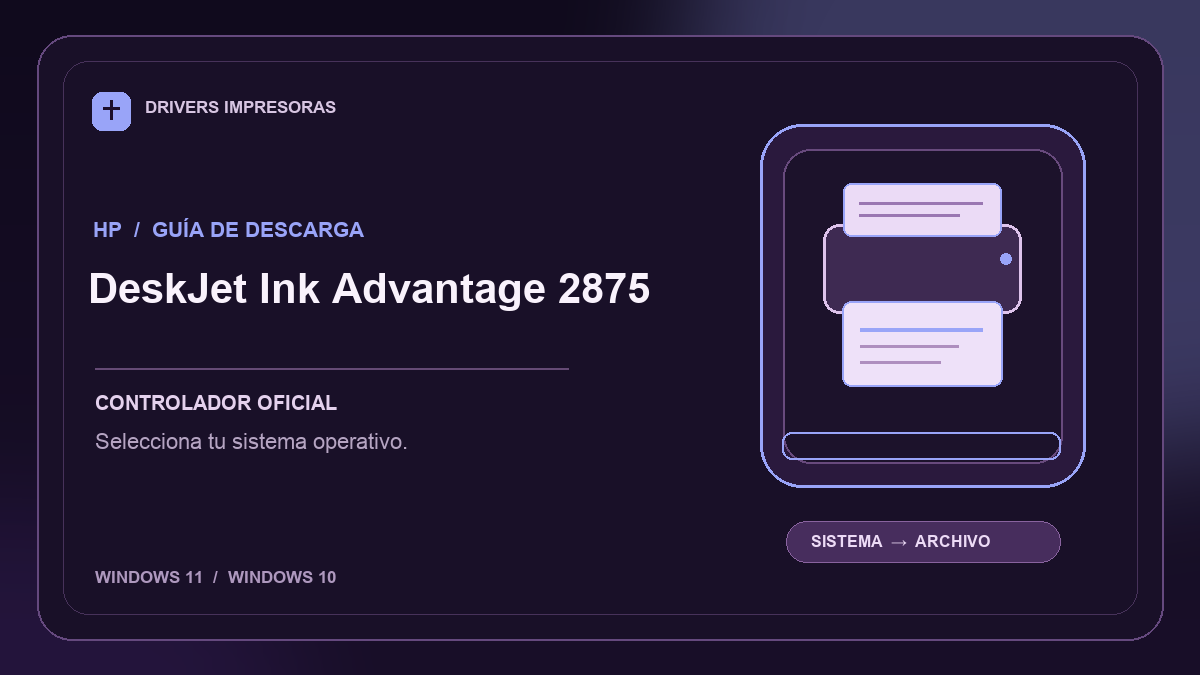Image resolution: width=1200 pixels, height=675 pixels.
Task: Select the DRIVERS IMPRESORAS brand text
Action: click(x=240, y=107)
